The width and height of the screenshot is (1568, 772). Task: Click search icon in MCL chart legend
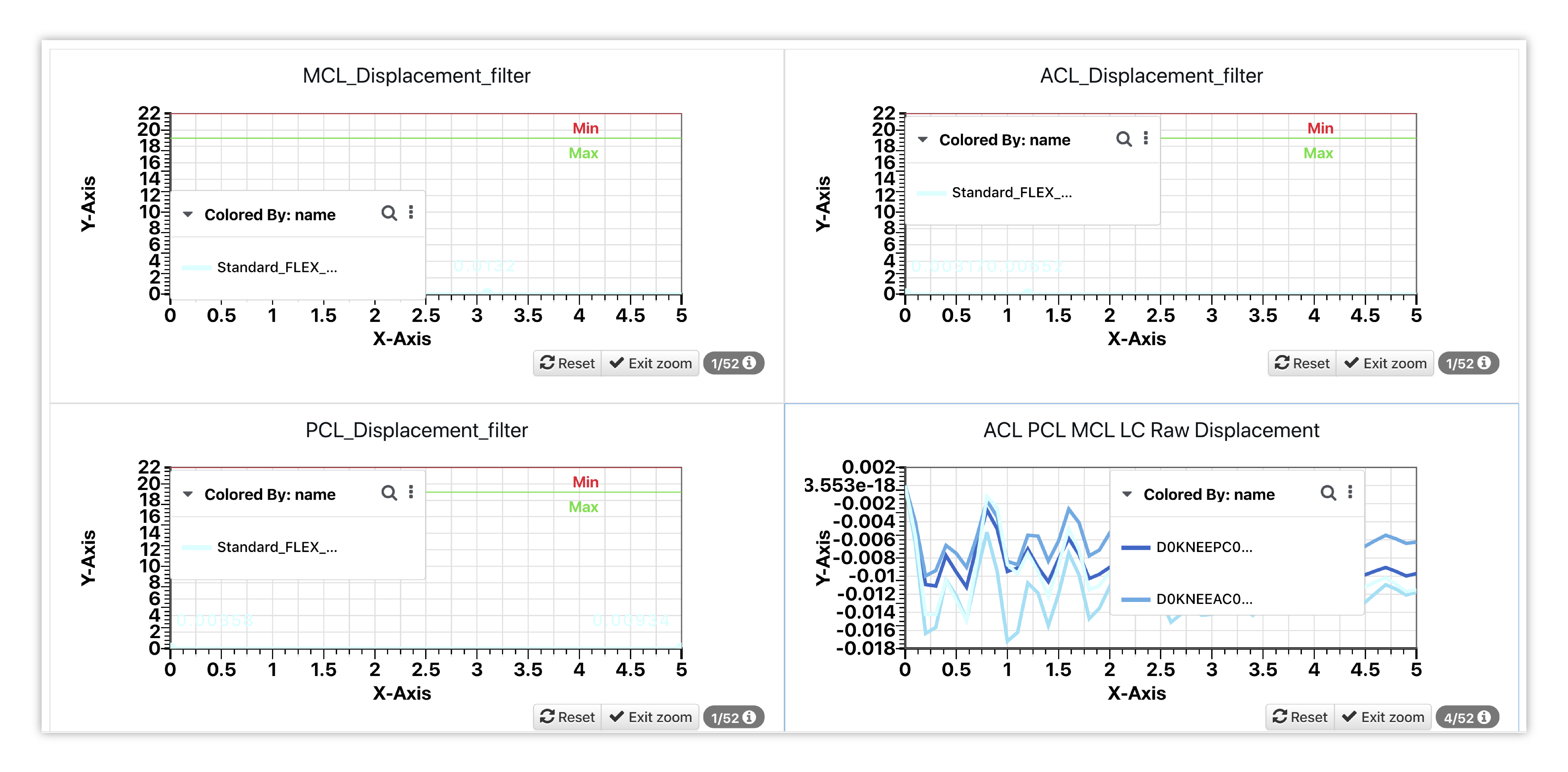[389, 213]
